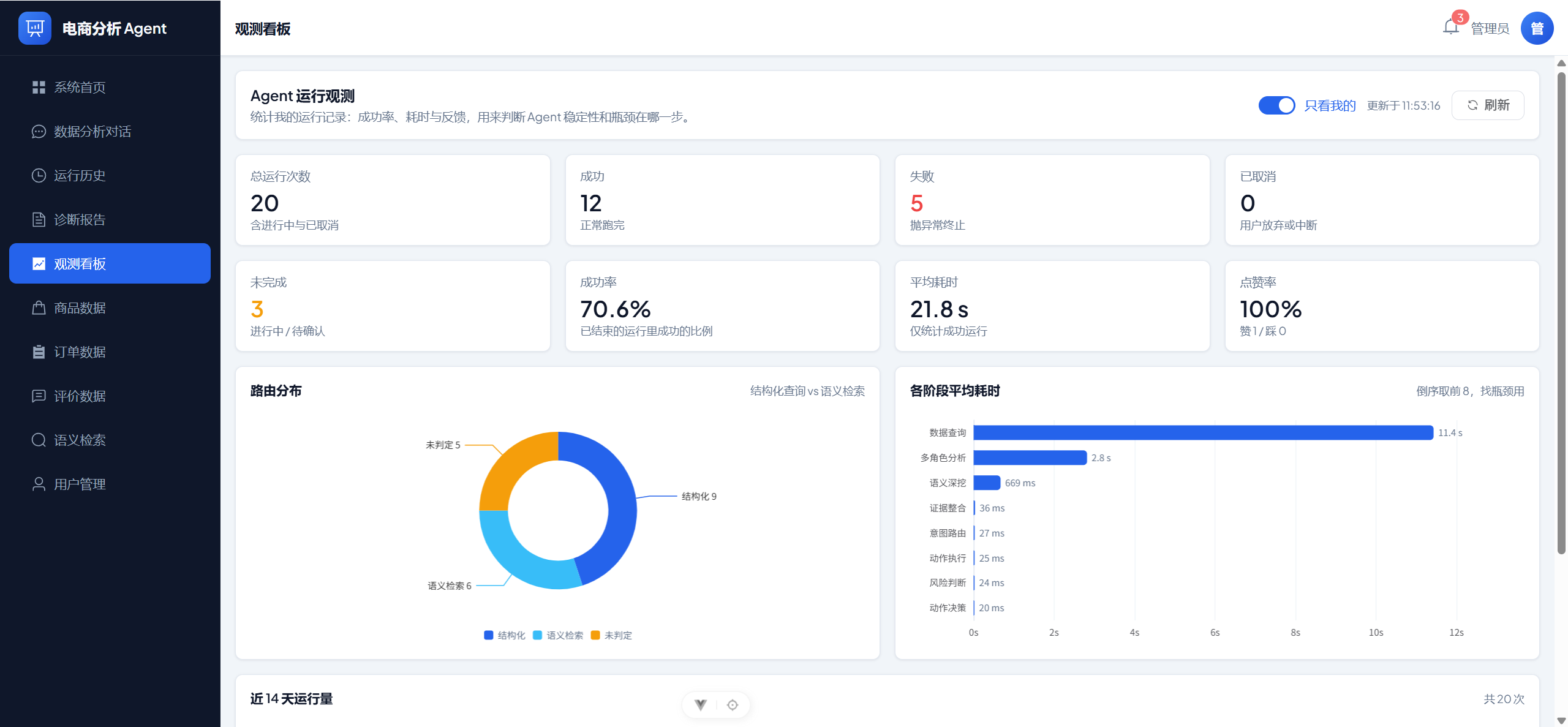Image resolution: width=1568 pixels, height=727 pixels.
Task: Click the 未完成 count 3
Action: click(257, 309)
